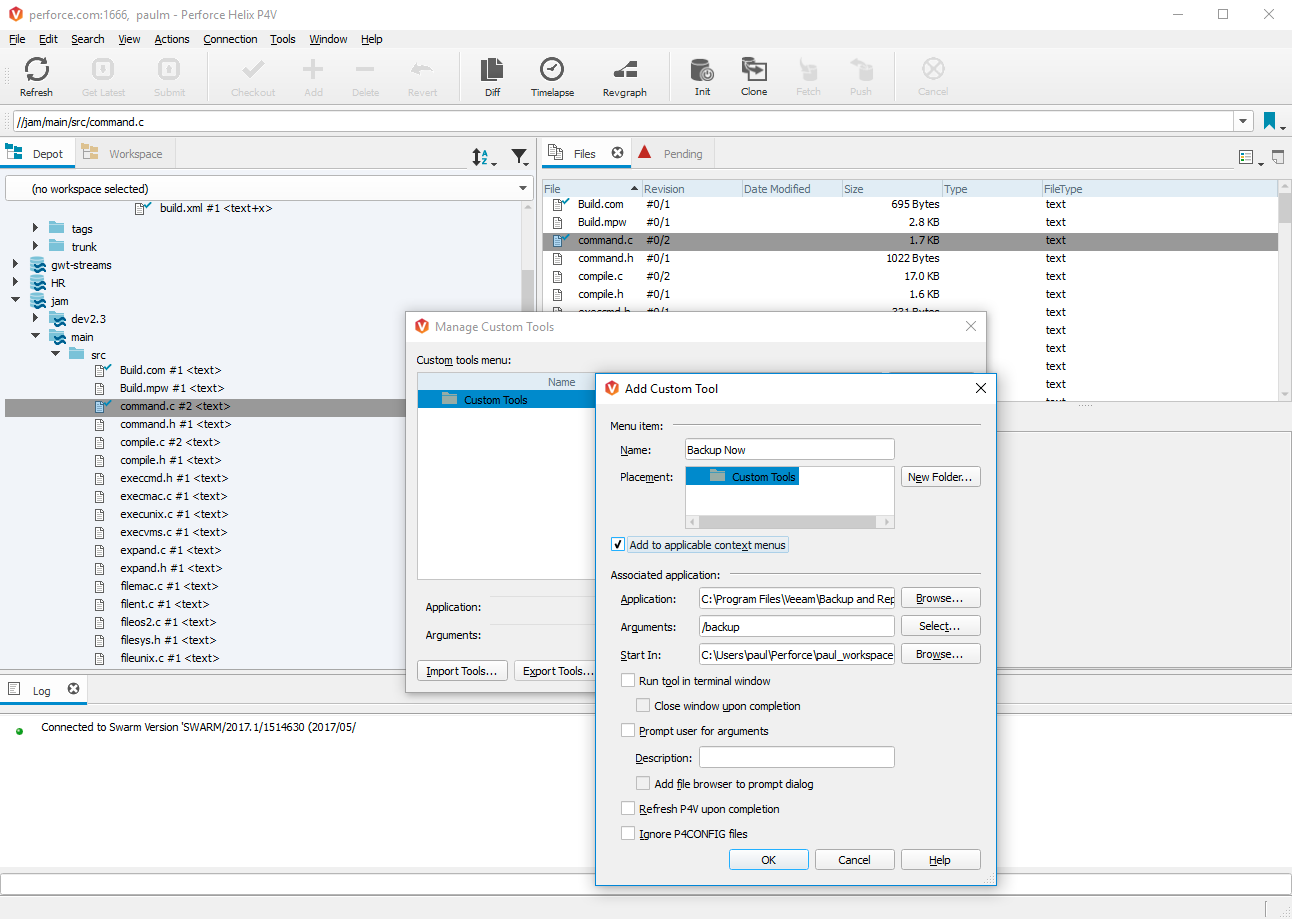The height and width of the screenshot is (919, 1292).
Task: Open the Connection menu
Action: pos(230,39)
